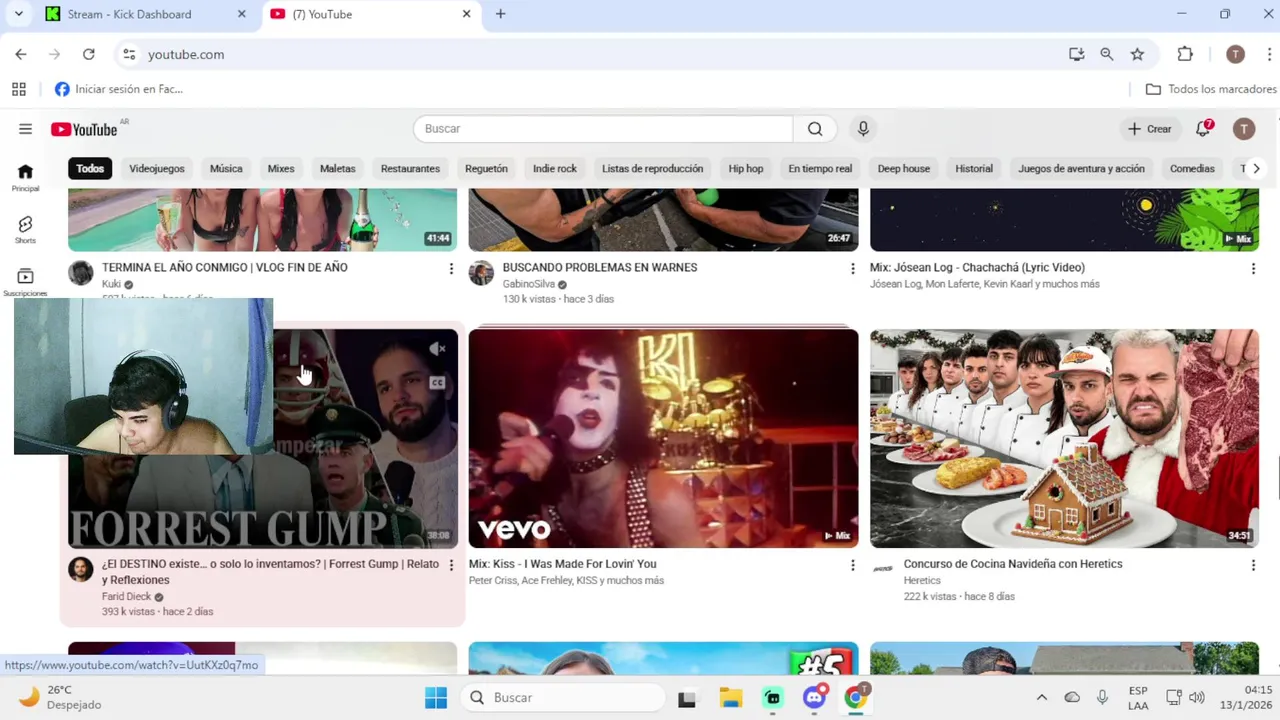Image resolution: width=1280 pixels, height=720 pixels.
Task: Open options for Forrest Gump video
Action: (451, 565)
